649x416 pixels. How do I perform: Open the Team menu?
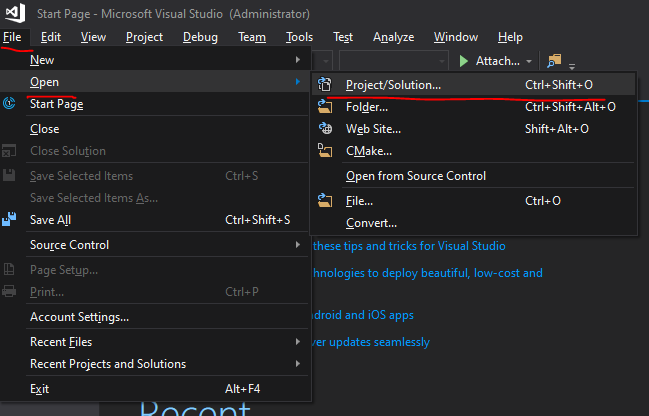(x=252, y=37)
